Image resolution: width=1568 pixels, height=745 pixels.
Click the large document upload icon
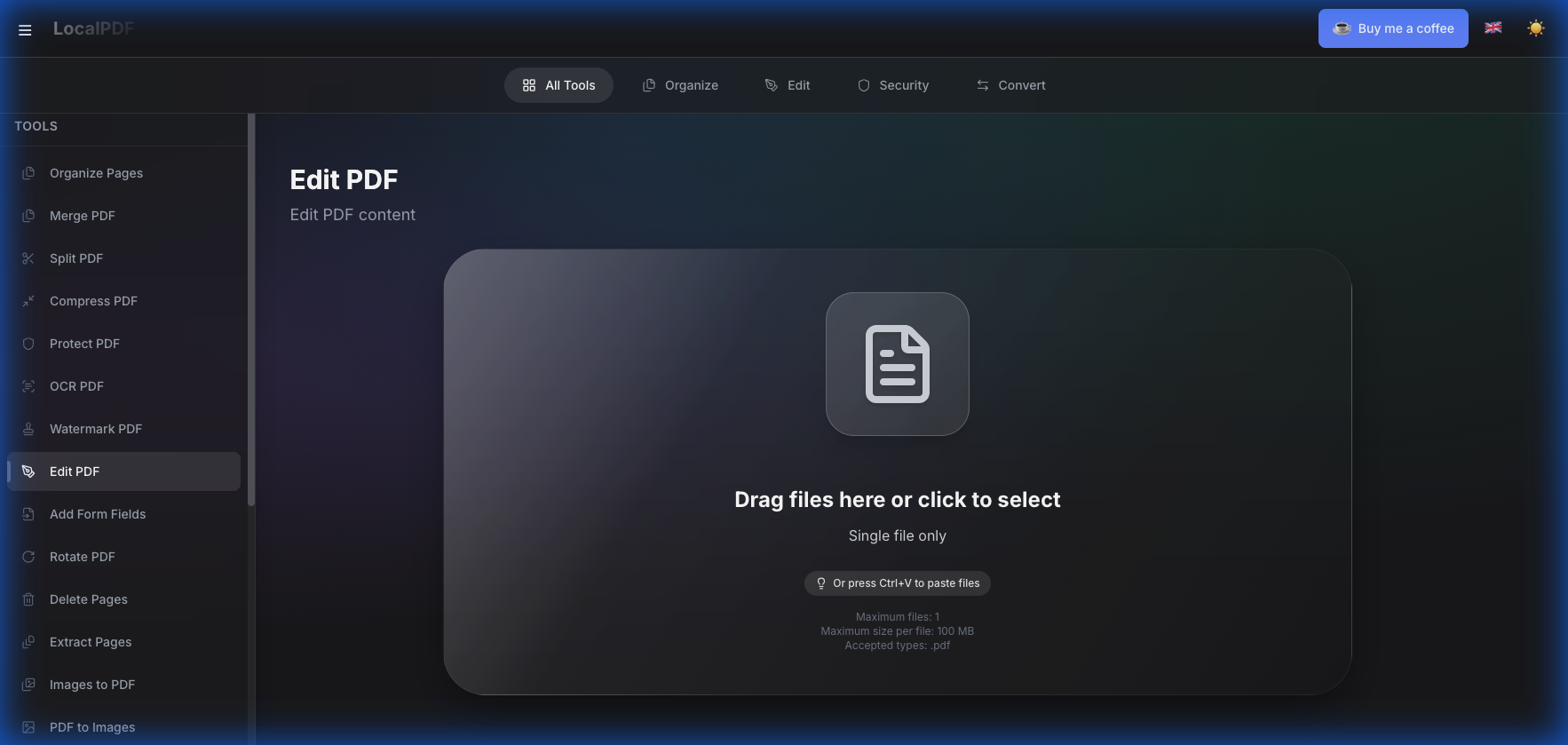(898, 364)
